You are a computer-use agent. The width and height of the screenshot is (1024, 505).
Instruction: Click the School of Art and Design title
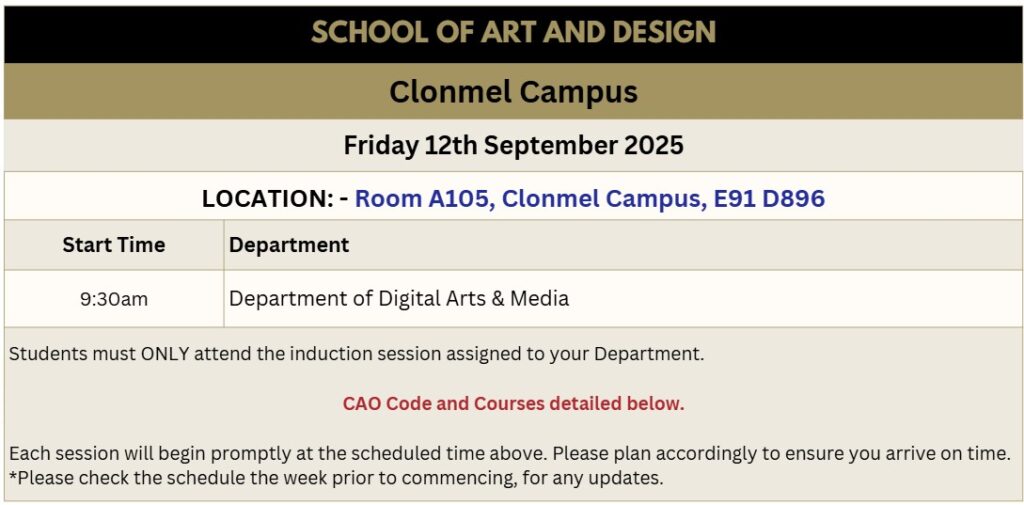(513, 32)
